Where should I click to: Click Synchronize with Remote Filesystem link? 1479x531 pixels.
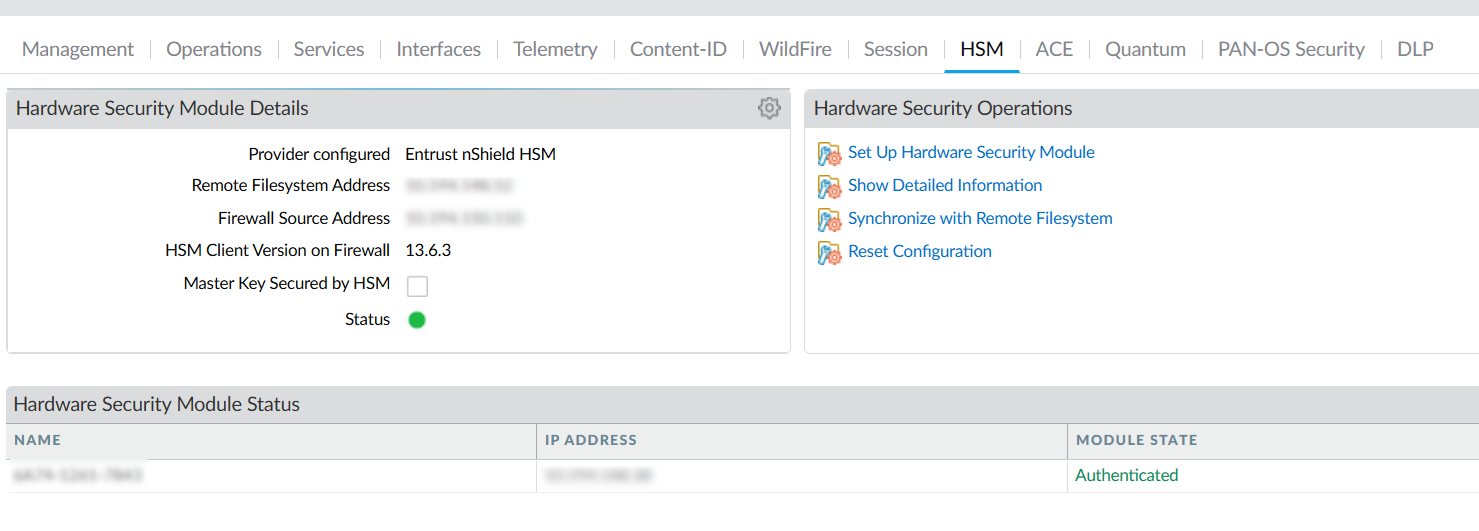(x=980, y=218)
